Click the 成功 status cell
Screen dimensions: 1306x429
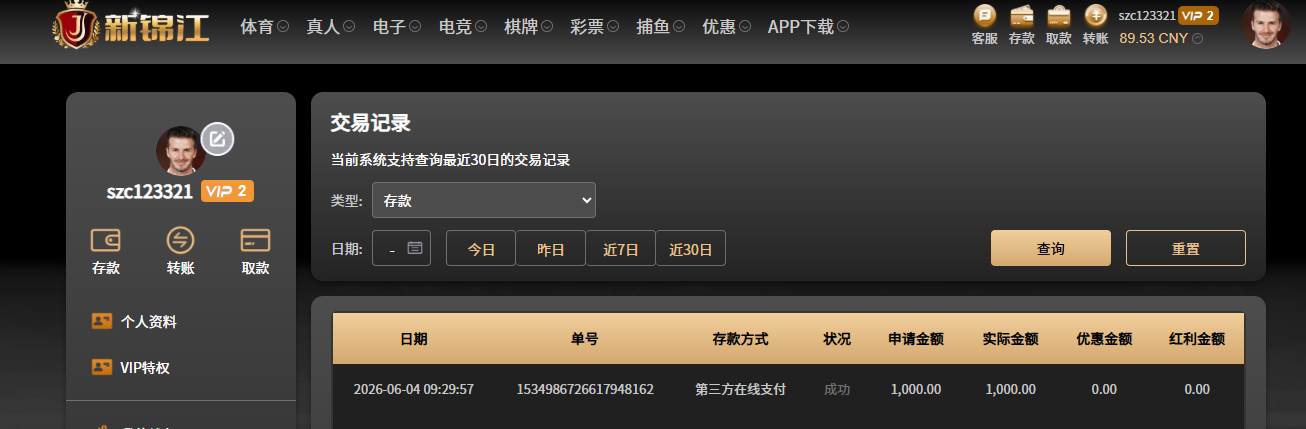(x=837, y=389)
